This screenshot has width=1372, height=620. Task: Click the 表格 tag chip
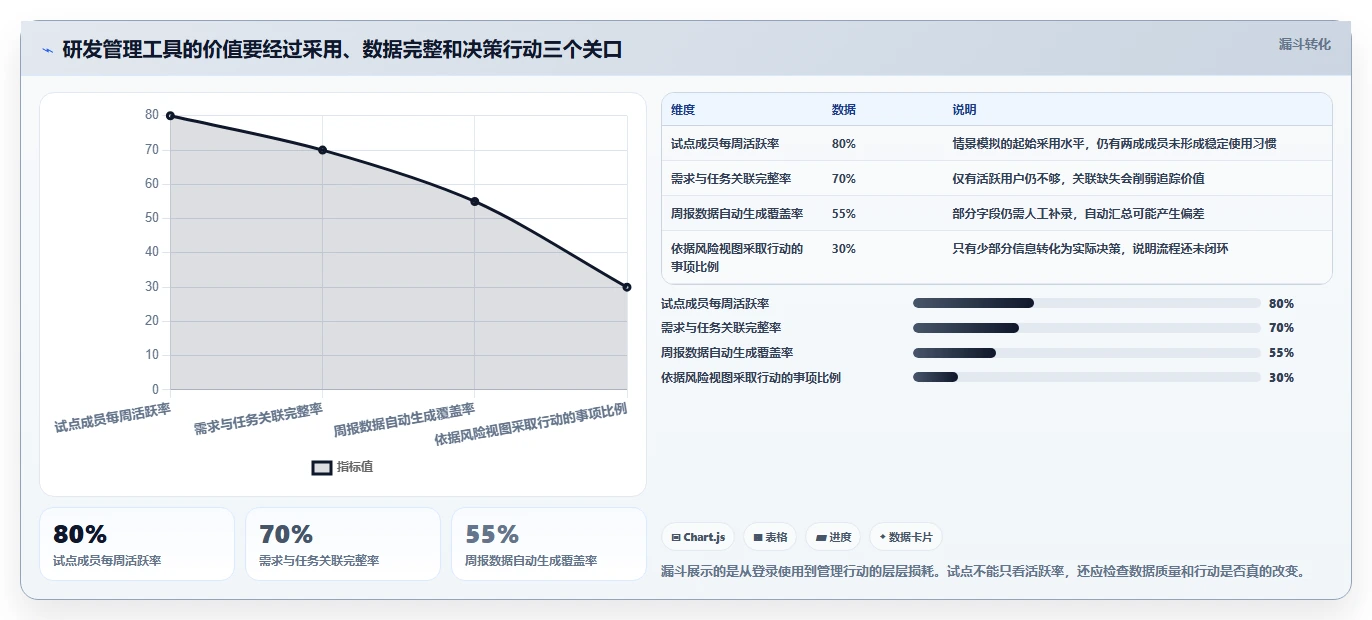[x=770, y=537]
